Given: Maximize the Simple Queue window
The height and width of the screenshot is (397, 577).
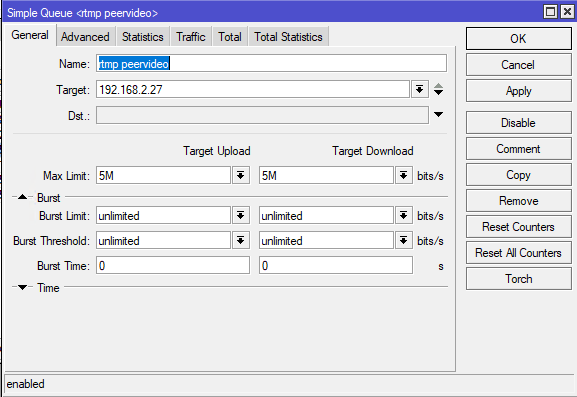Looking at the screenshot, I should [550, 12].
